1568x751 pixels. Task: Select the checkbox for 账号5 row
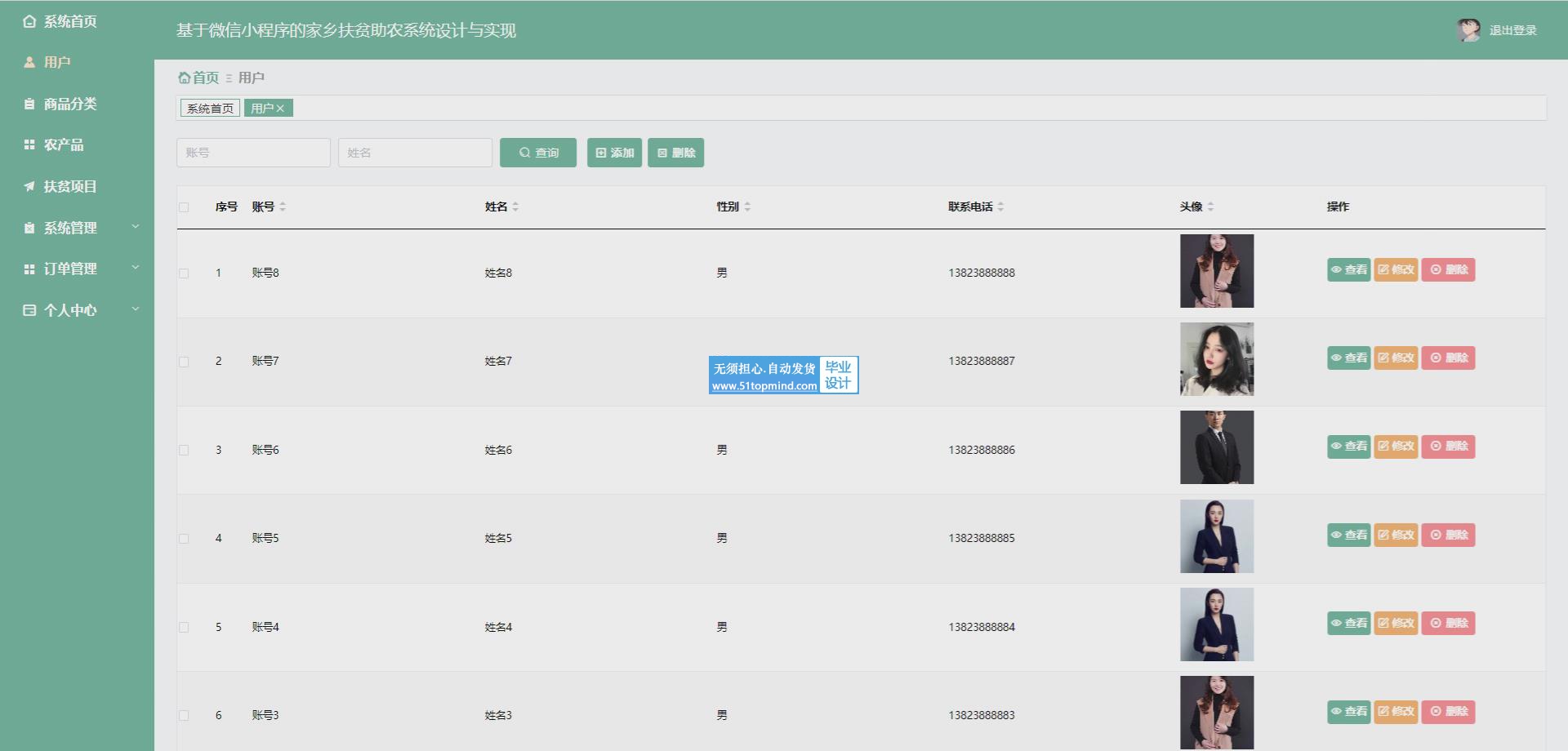[184, 539]
